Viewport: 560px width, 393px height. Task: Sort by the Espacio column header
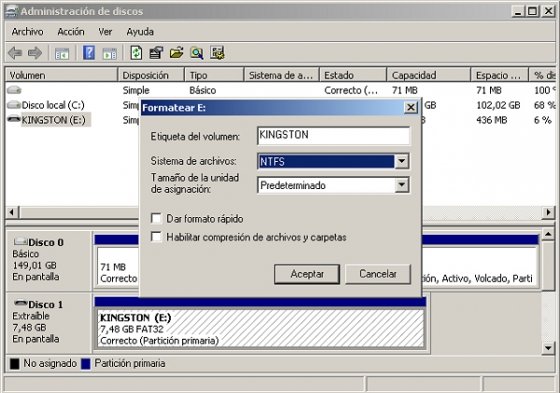(499, 75)
